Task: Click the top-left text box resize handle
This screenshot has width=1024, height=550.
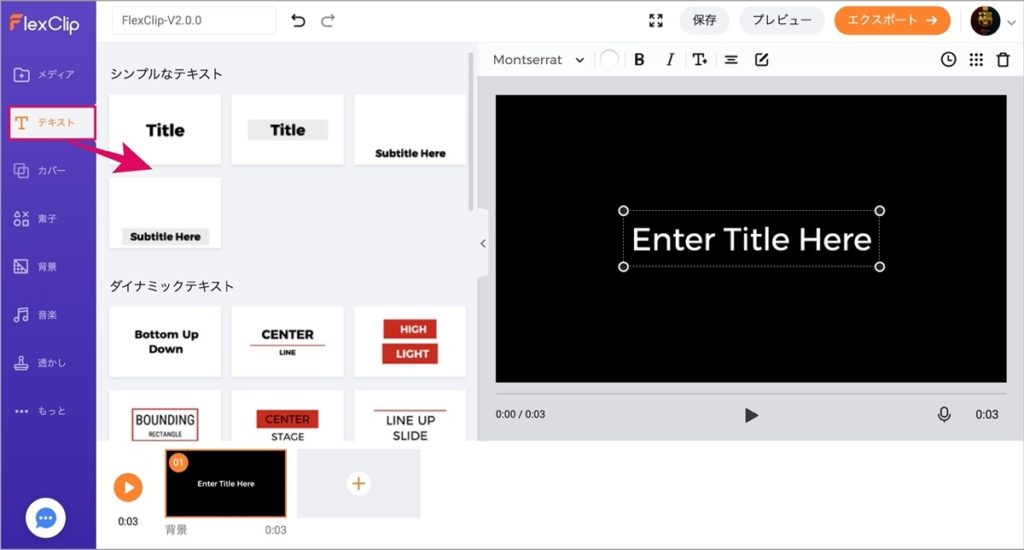Action: click(x=624, y=210)
